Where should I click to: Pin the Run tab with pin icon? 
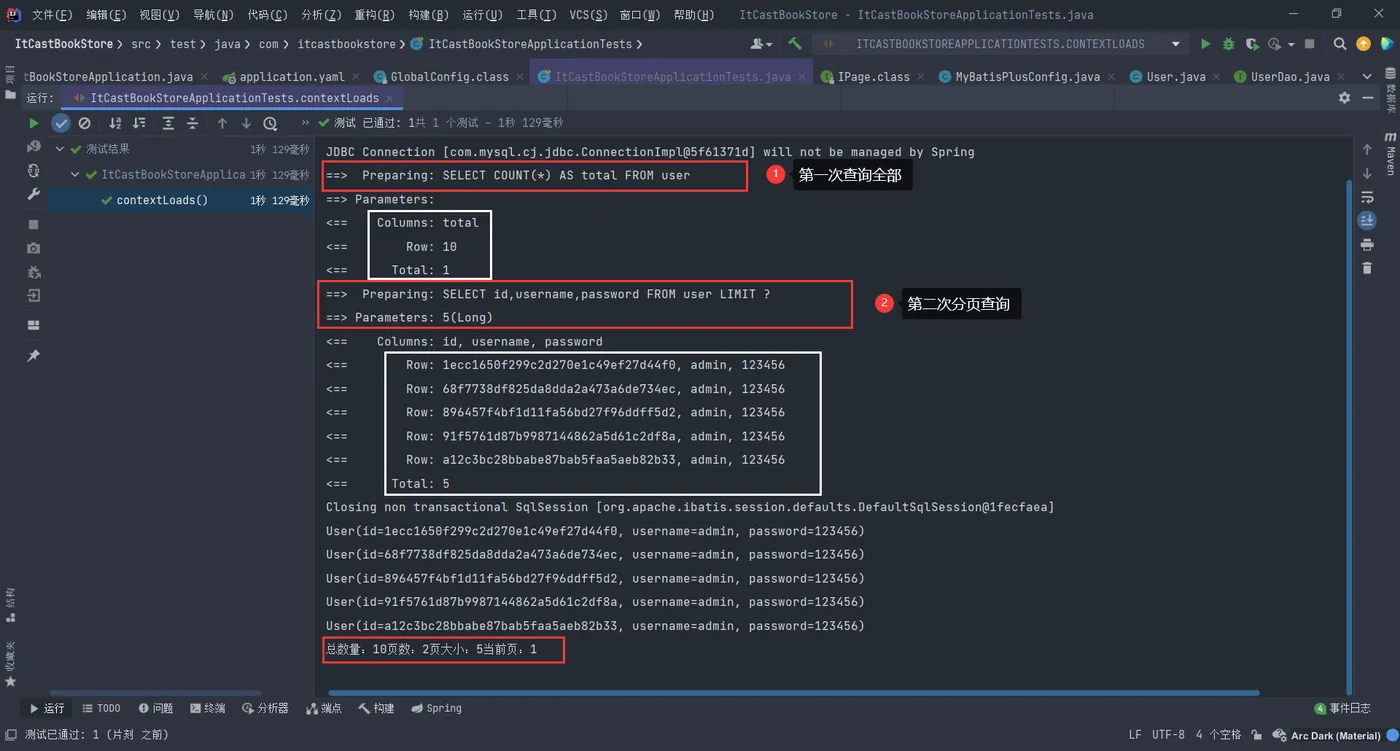coord(33,356)
